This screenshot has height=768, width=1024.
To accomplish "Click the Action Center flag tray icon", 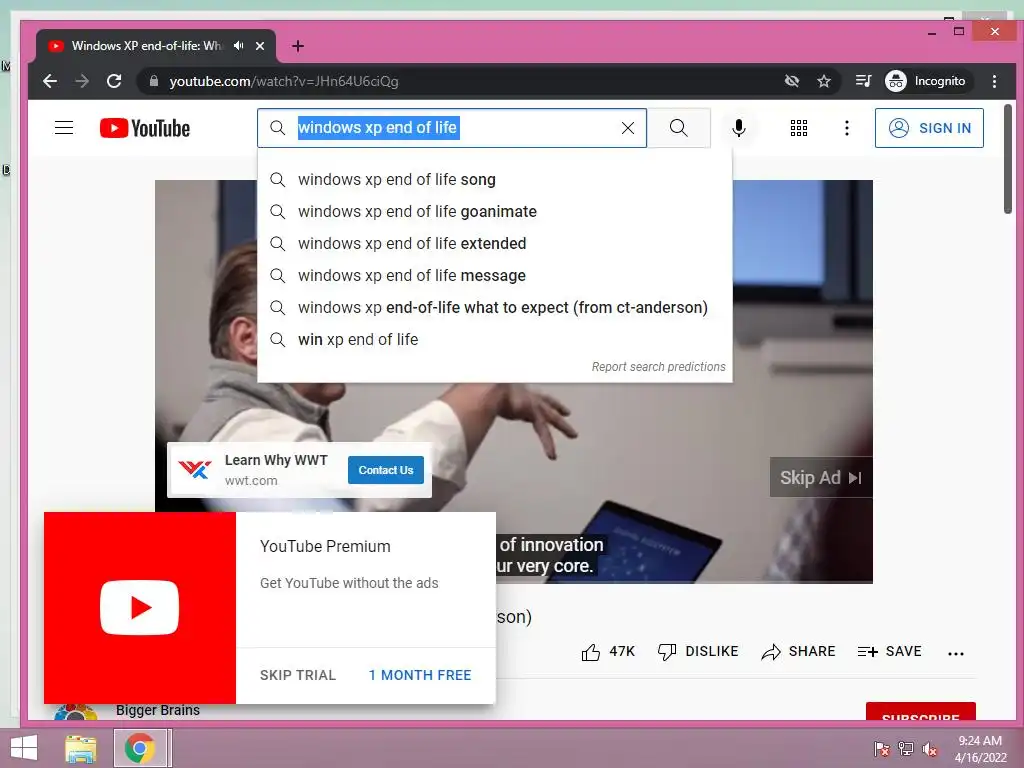I will coord(882,749).
